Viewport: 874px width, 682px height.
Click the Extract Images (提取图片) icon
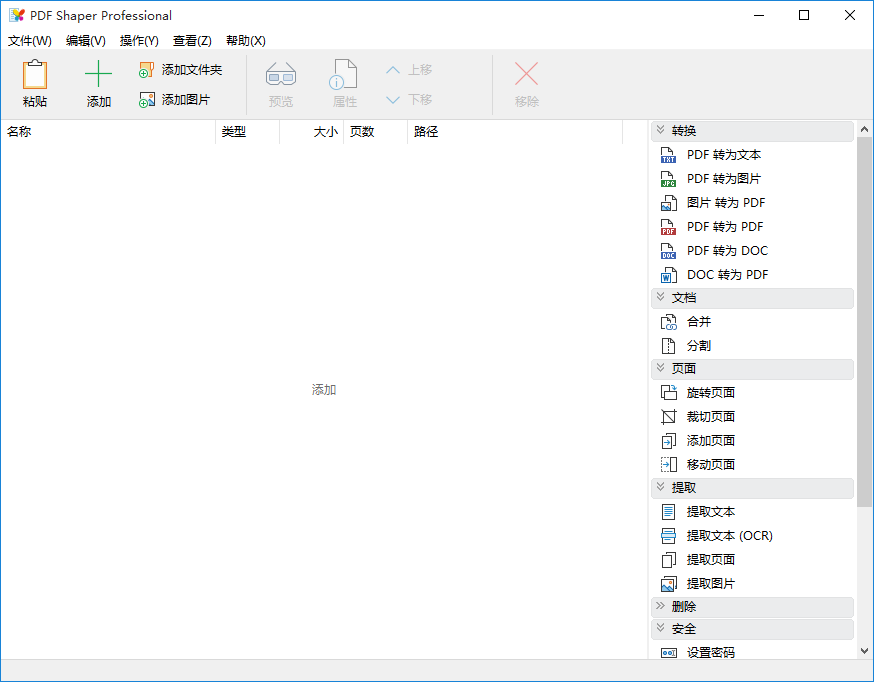click(668, 584)
